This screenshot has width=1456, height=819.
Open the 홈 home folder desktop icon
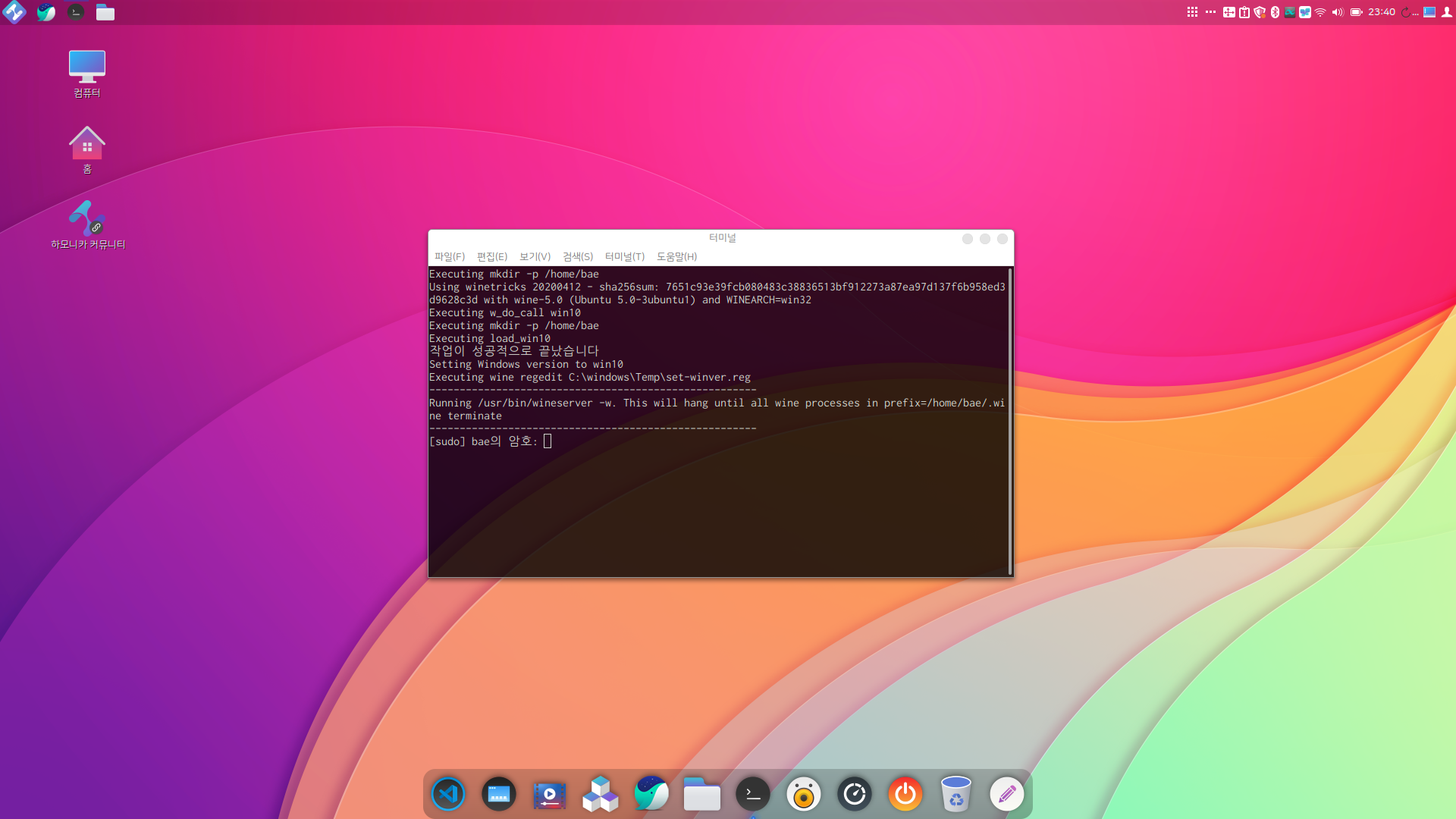87,149
